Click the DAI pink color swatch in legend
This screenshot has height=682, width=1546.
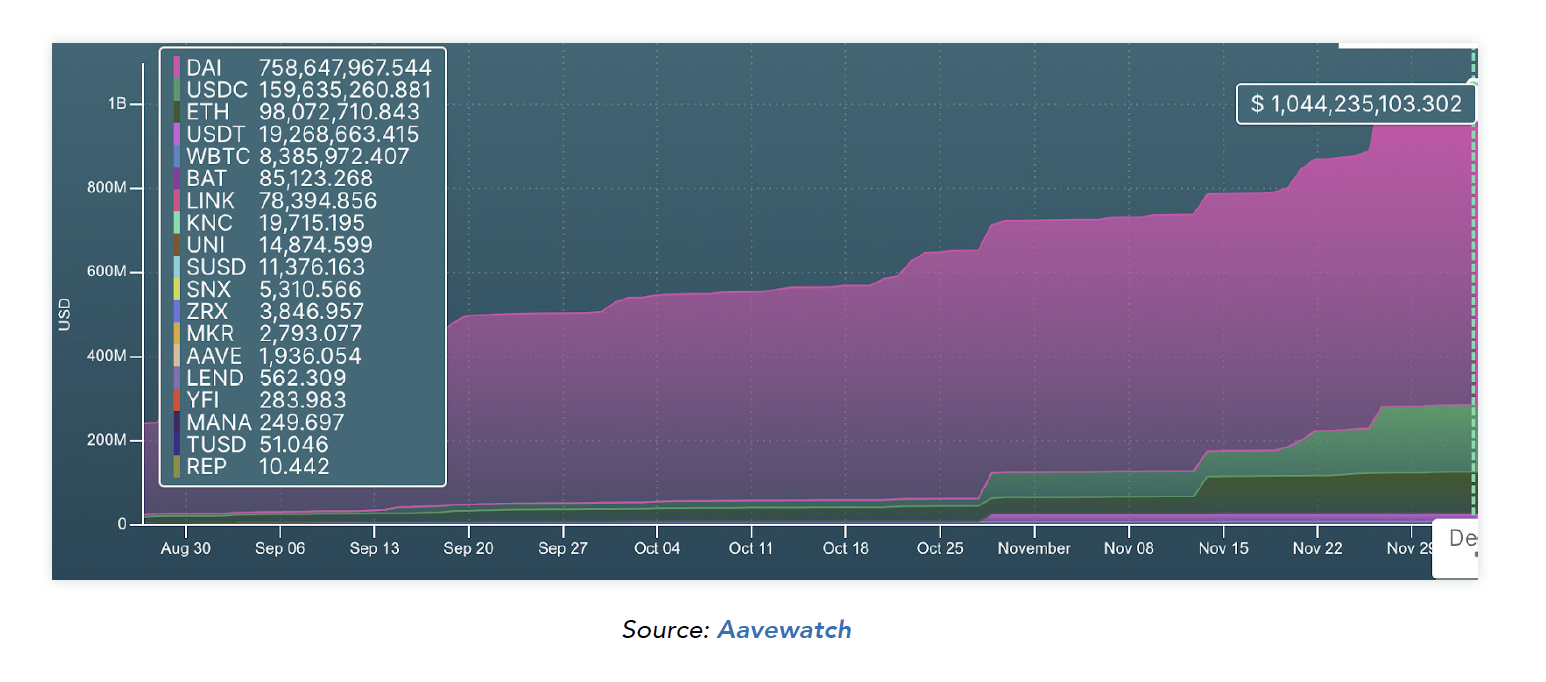coord(177,68)
